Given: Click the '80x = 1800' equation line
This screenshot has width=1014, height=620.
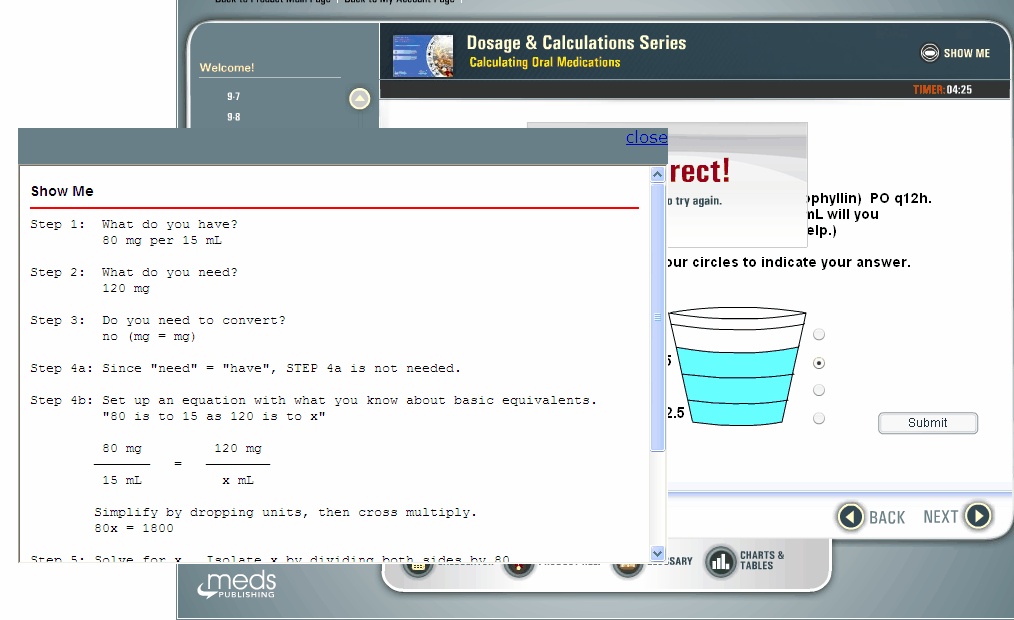Looking at the screenshot, I should pos(134,528).
